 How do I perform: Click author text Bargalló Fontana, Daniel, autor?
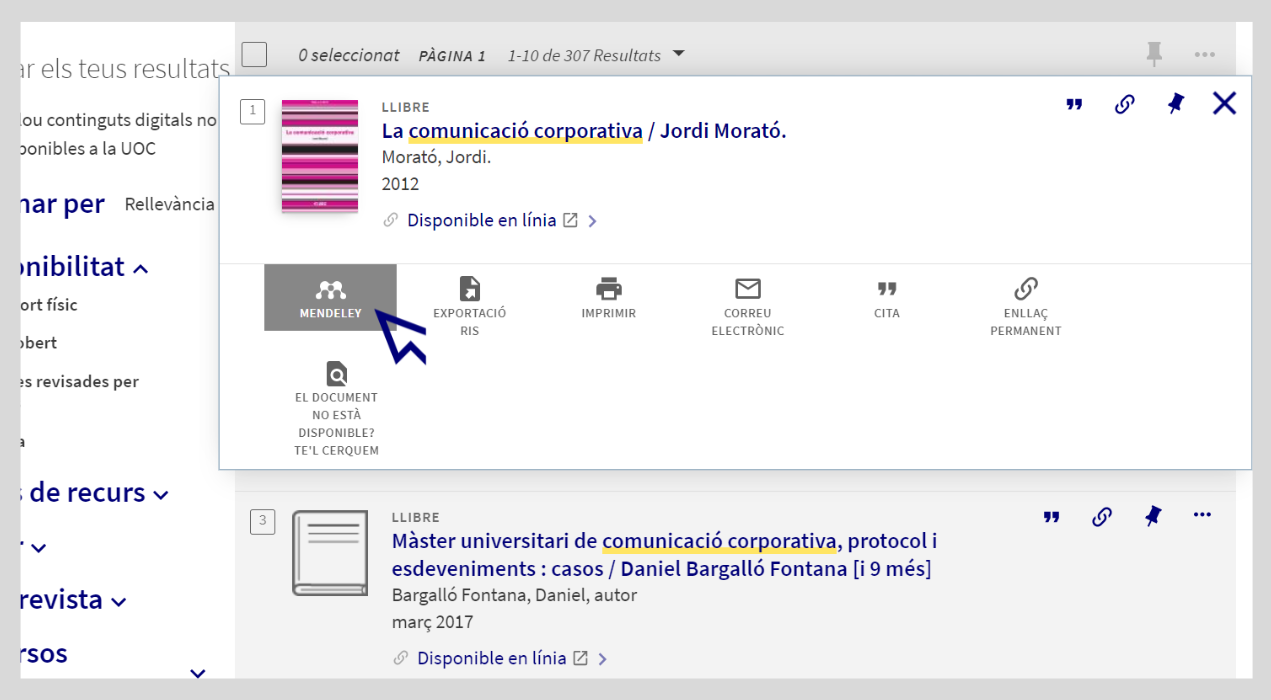point(514,595)
